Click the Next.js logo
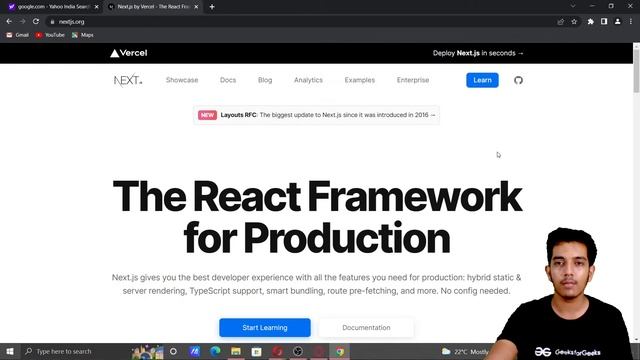The height and width of the screenshot is (360, 640). 128,80
